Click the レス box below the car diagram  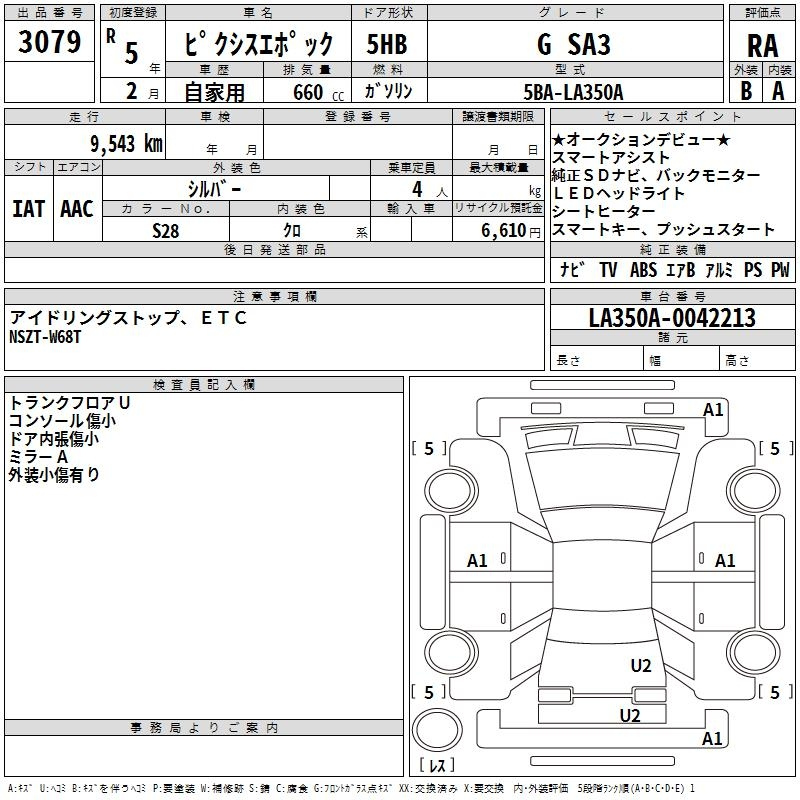point(436,766)
